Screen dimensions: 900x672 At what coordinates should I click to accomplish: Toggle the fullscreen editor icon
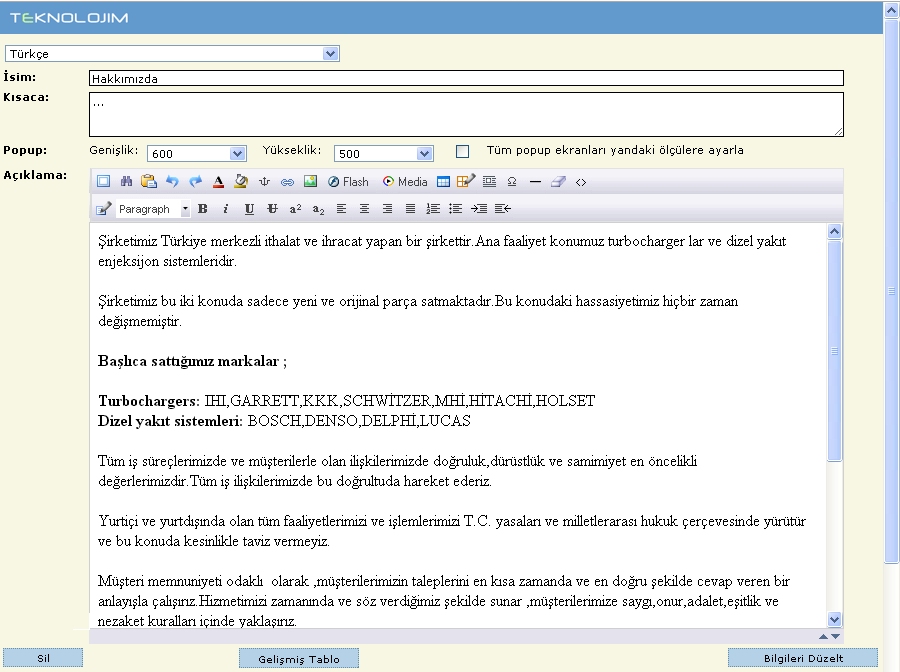pos(103,182)
